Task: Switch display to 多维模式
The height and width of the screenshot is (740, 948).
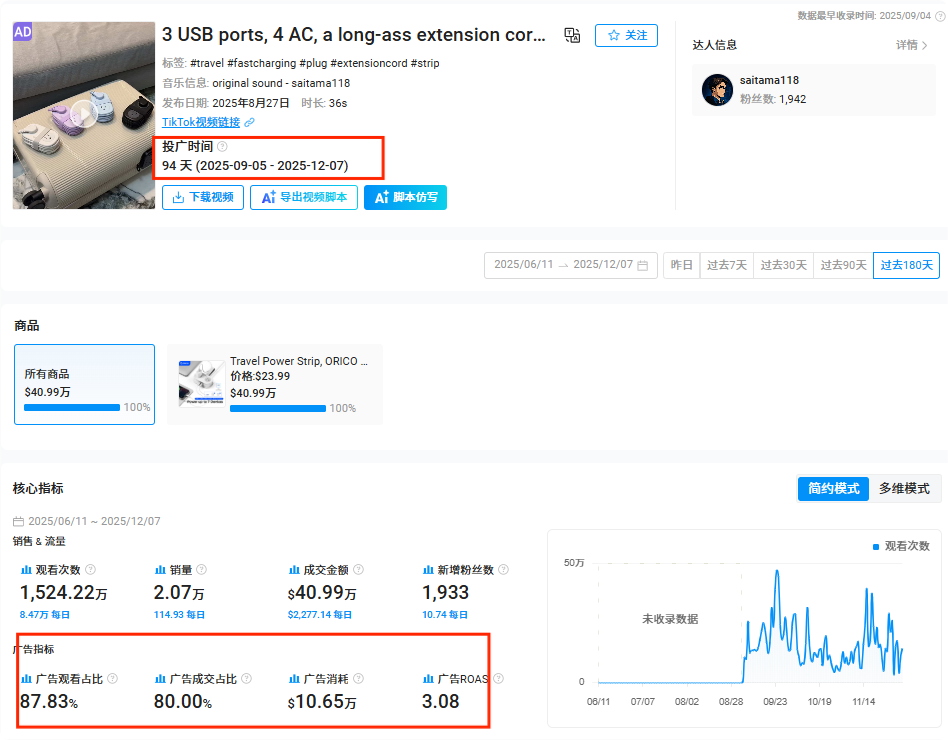Action: tap(907, 488)
